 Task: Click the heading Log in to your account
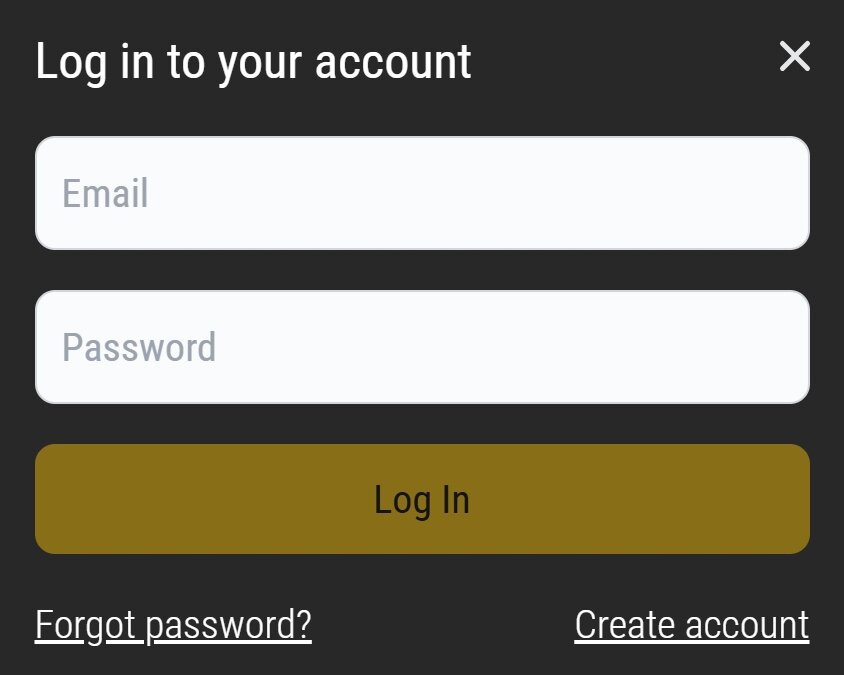[253, 64]
